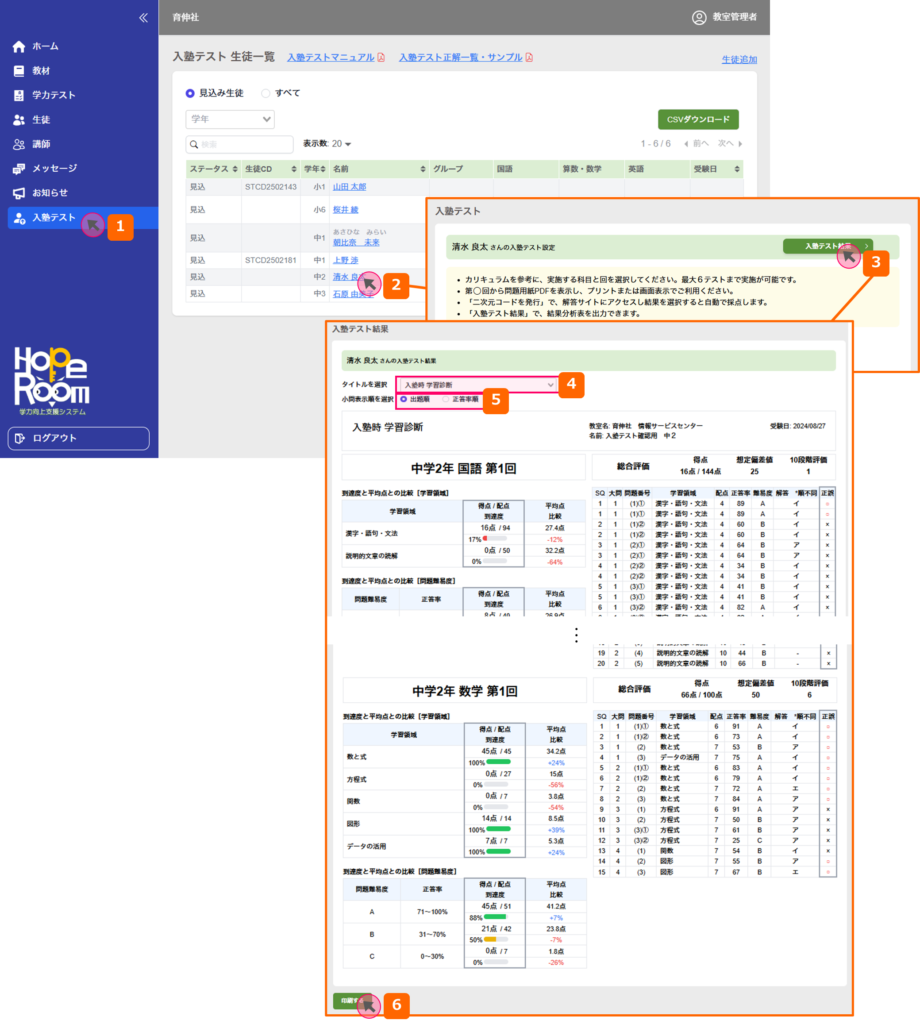Viewport: 920px width, 1024px height.
Task: Select the 見込み生徒 radio button
Action: point(191,93)
